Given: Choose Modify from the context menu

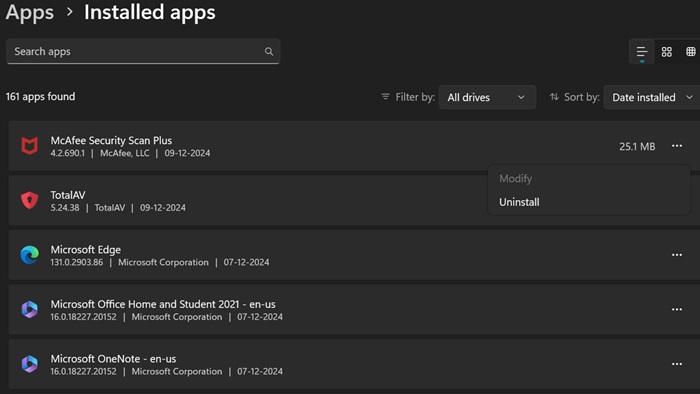Looking at the screenshot, I should (x=516, y=178).
